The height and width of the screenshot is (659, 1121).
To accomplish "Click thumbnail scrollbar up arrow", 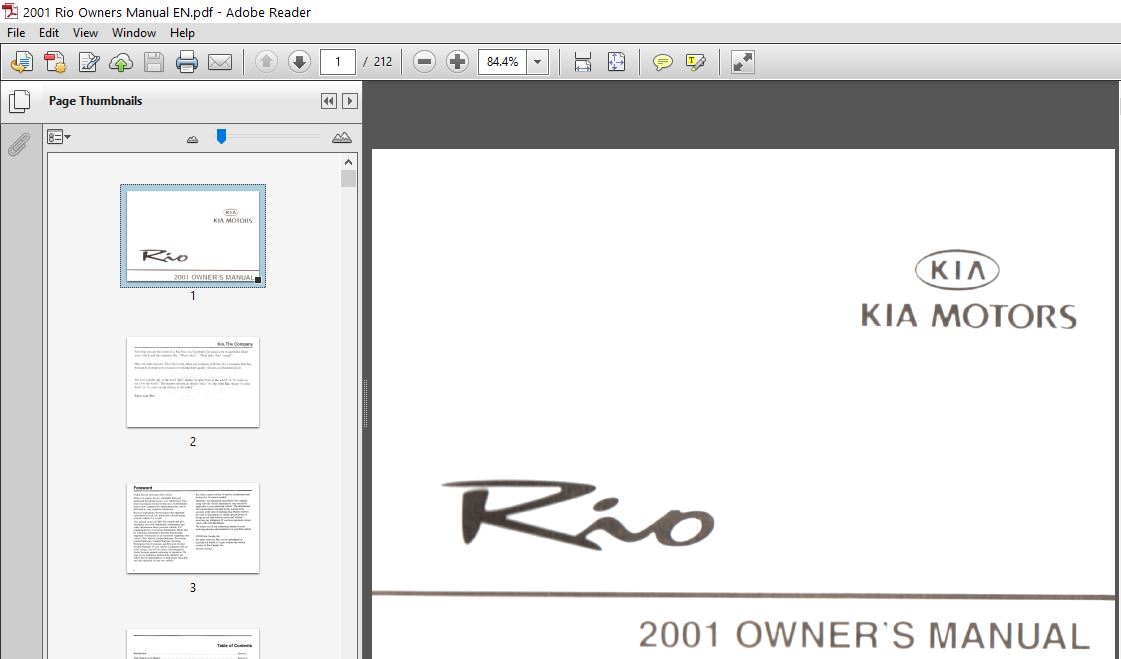I will (348, 162).
